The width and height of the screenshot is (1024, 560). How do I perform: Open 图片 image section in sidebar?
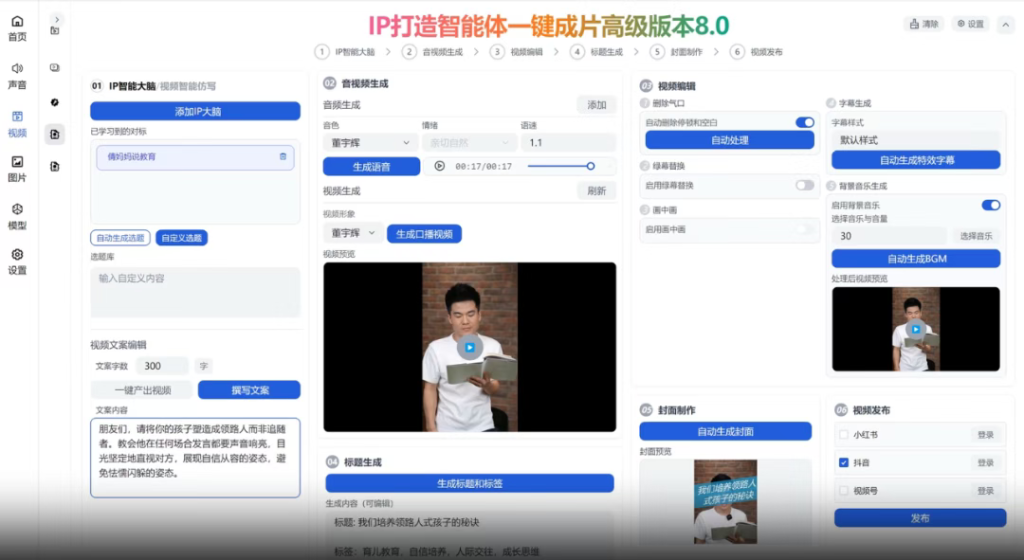[18, 169]
